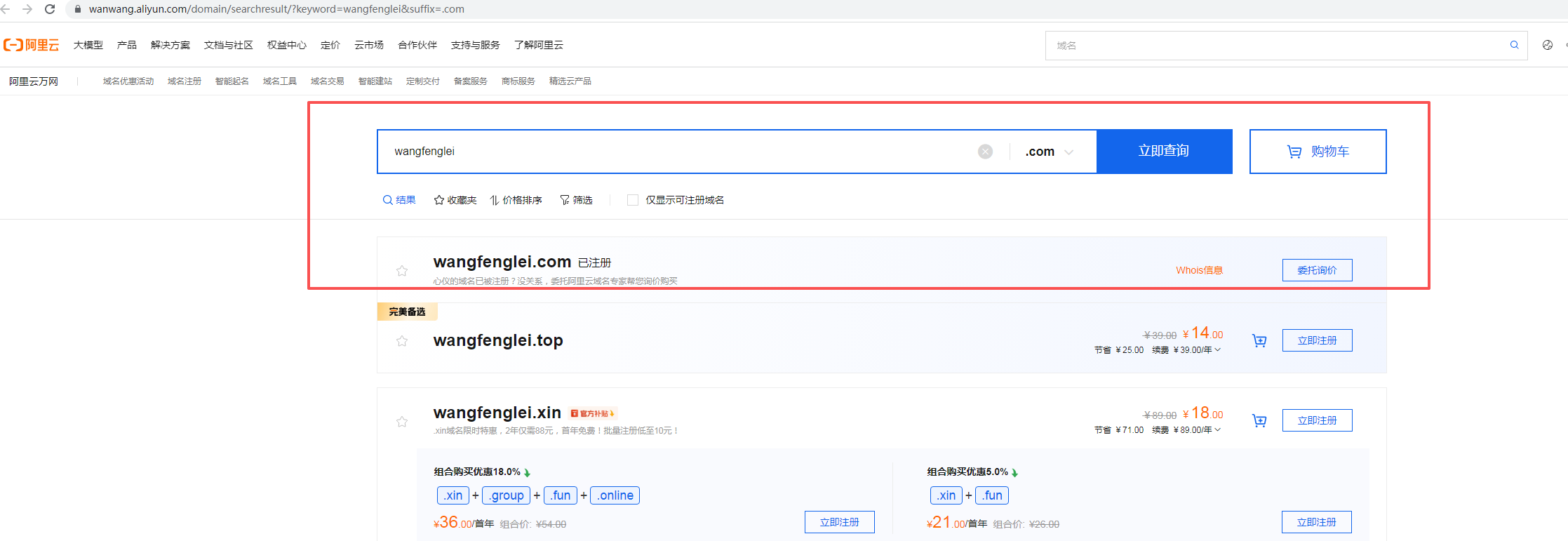Open Whois信息 for wangfenglei.com

click(1199, 270)
